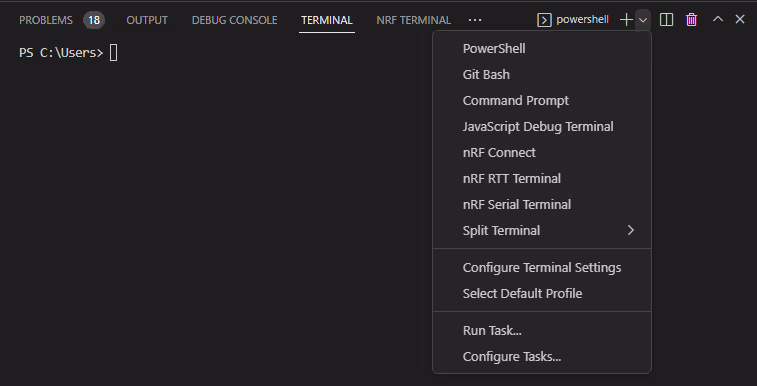
Task: Maximize panel using the up chevron
Action: [x=718, y=19]
